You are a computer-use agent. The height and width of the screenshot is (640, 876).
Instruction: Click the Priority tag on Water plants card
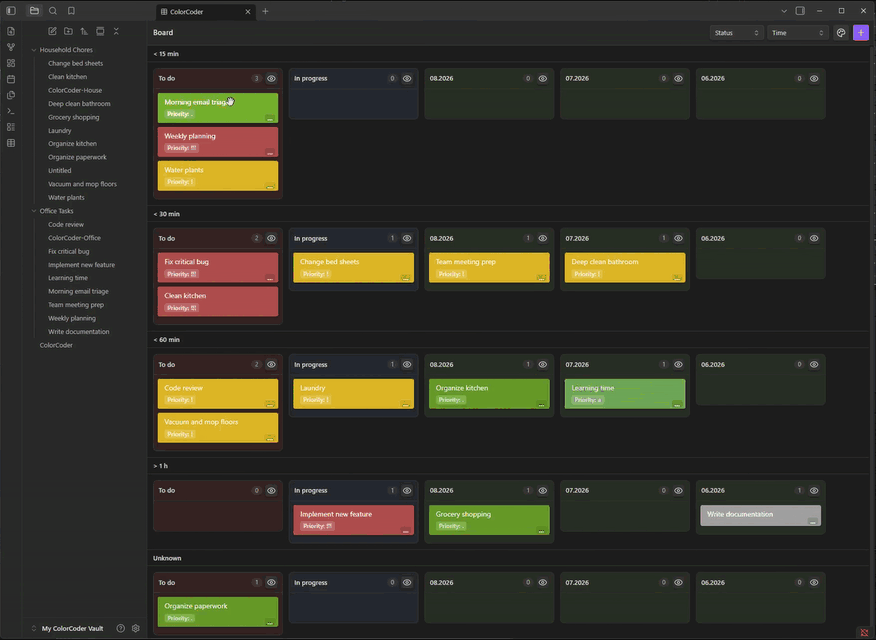[180, 182]
